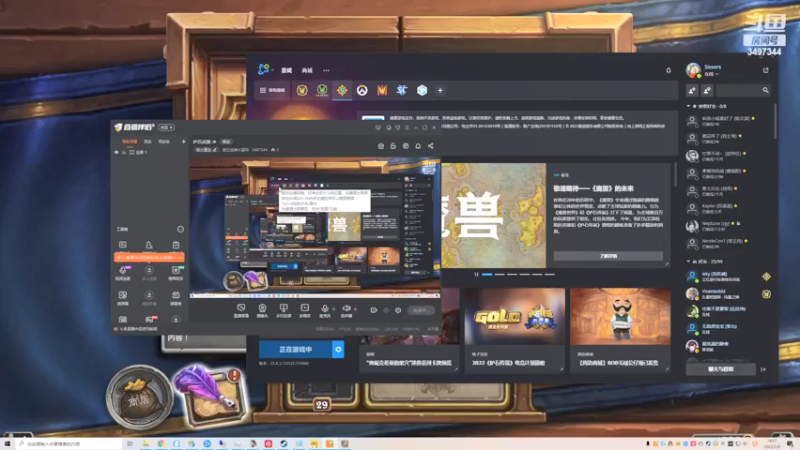Screen dimensions: 800x450
Task: Click the share icon in streaming app
Action: 431,146
